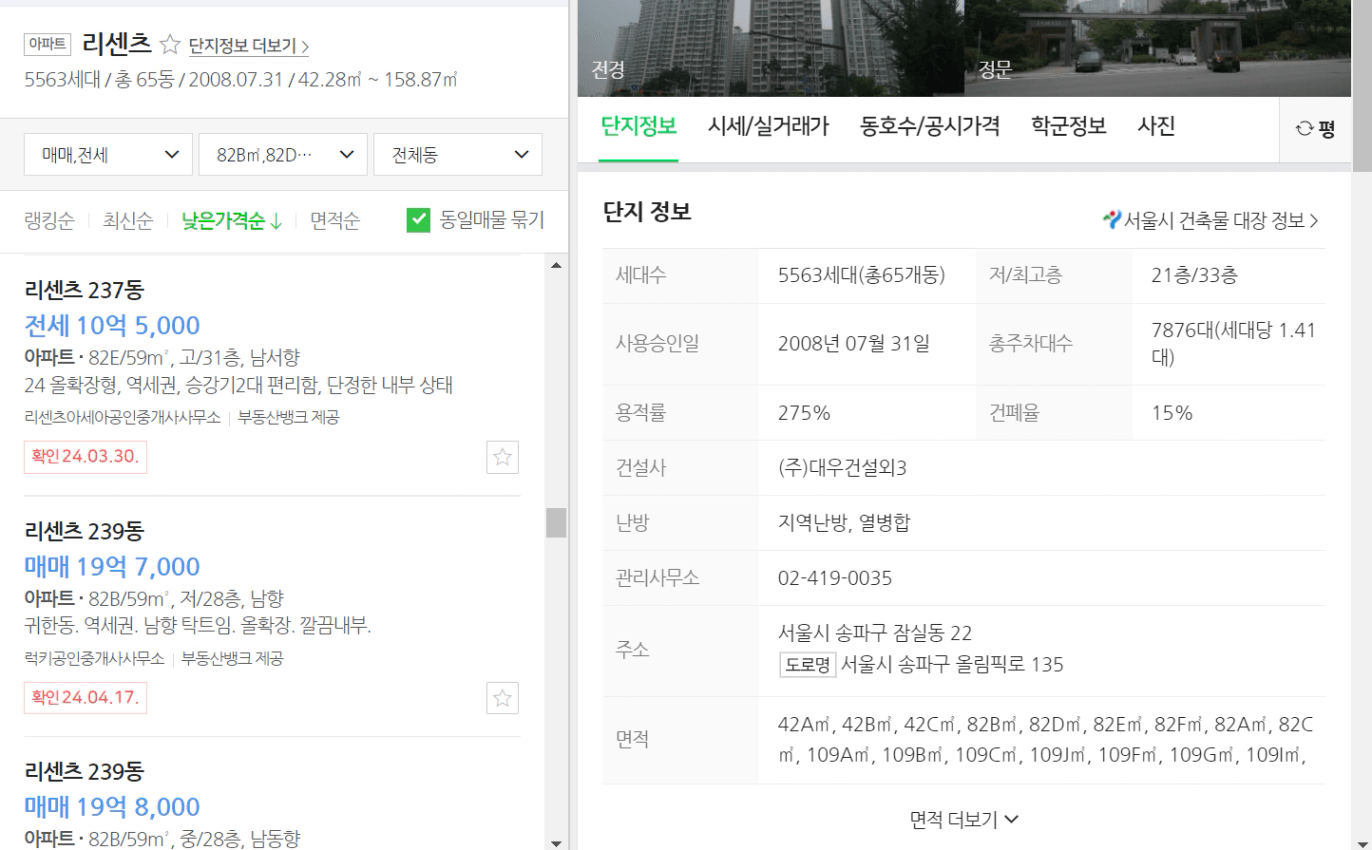The image size is (1372, 850).
Task: Open the 매매 19억 7,000 listing
Action: click(x=112, y=566)
